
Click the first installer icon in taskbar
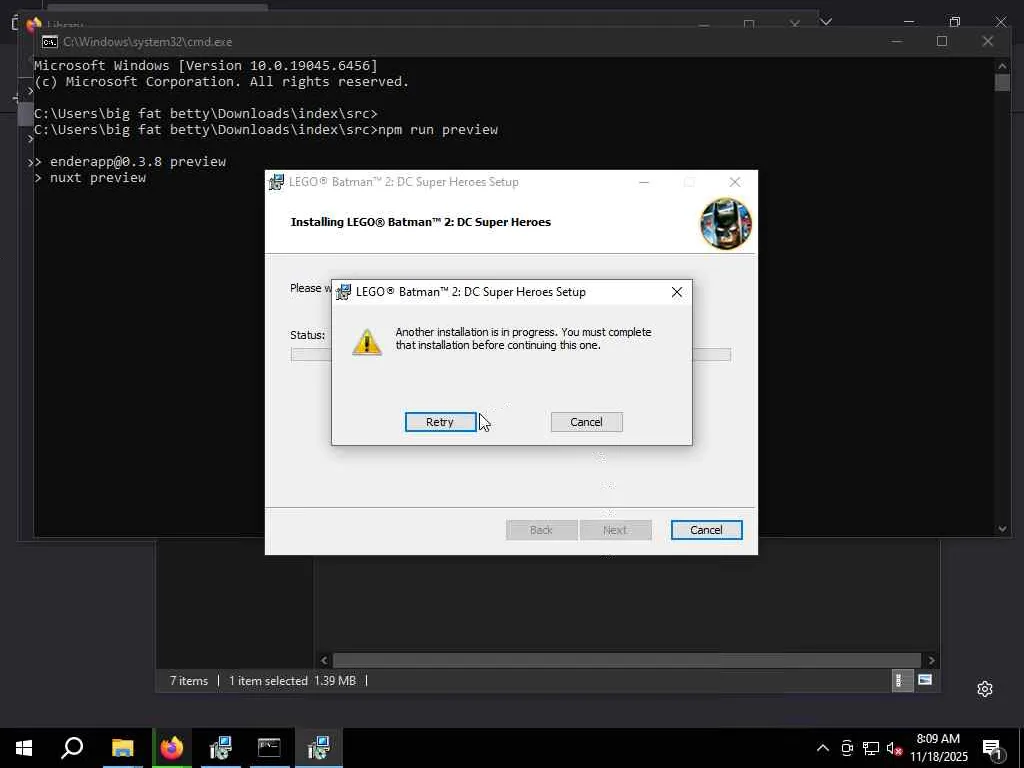[x=221, y=748]
